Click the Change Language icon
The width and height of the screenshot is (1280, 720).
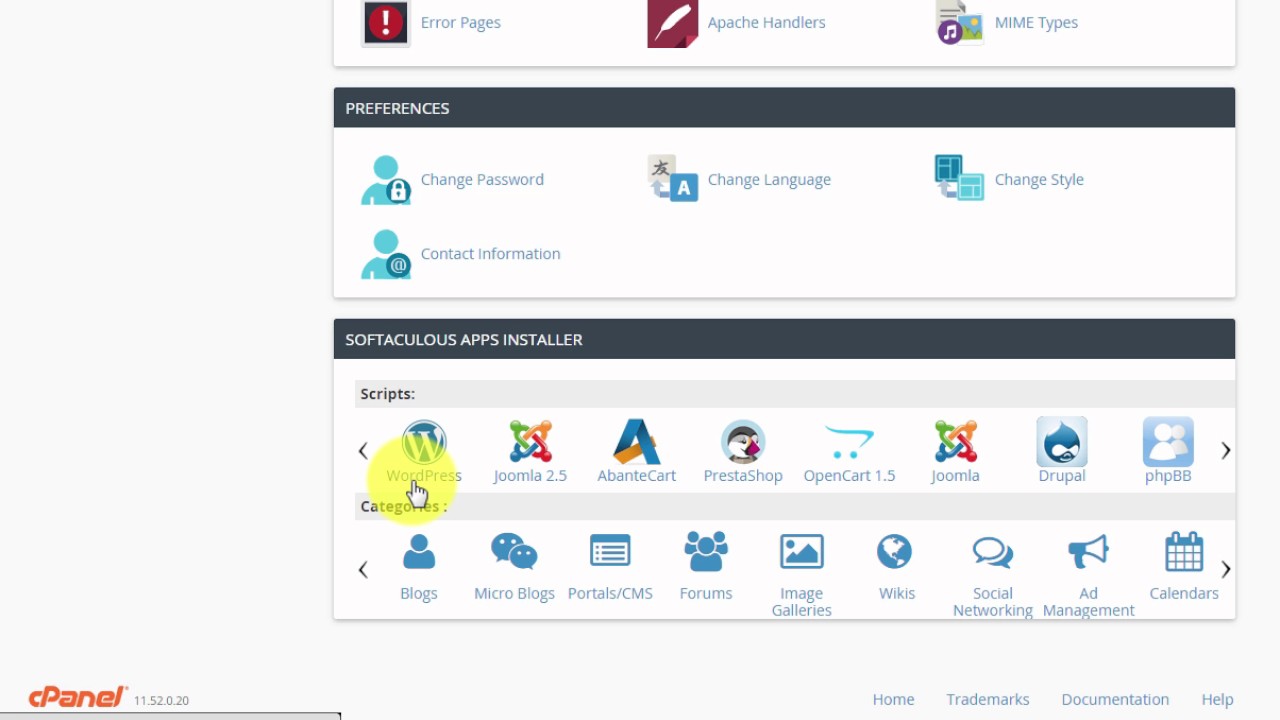(672, 180)
